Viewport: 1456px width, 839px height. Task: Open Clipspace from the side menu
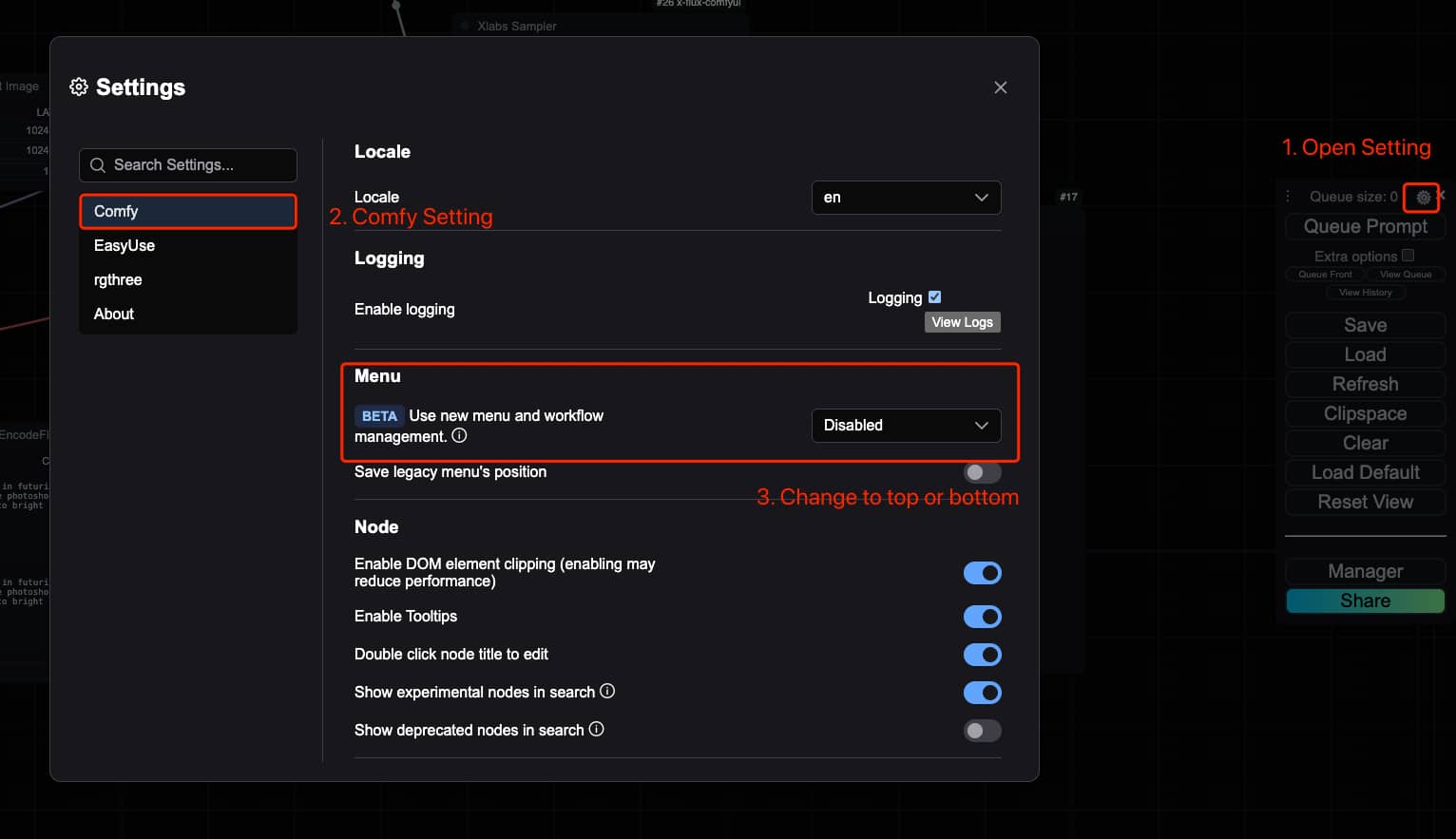click(1365, 413)
